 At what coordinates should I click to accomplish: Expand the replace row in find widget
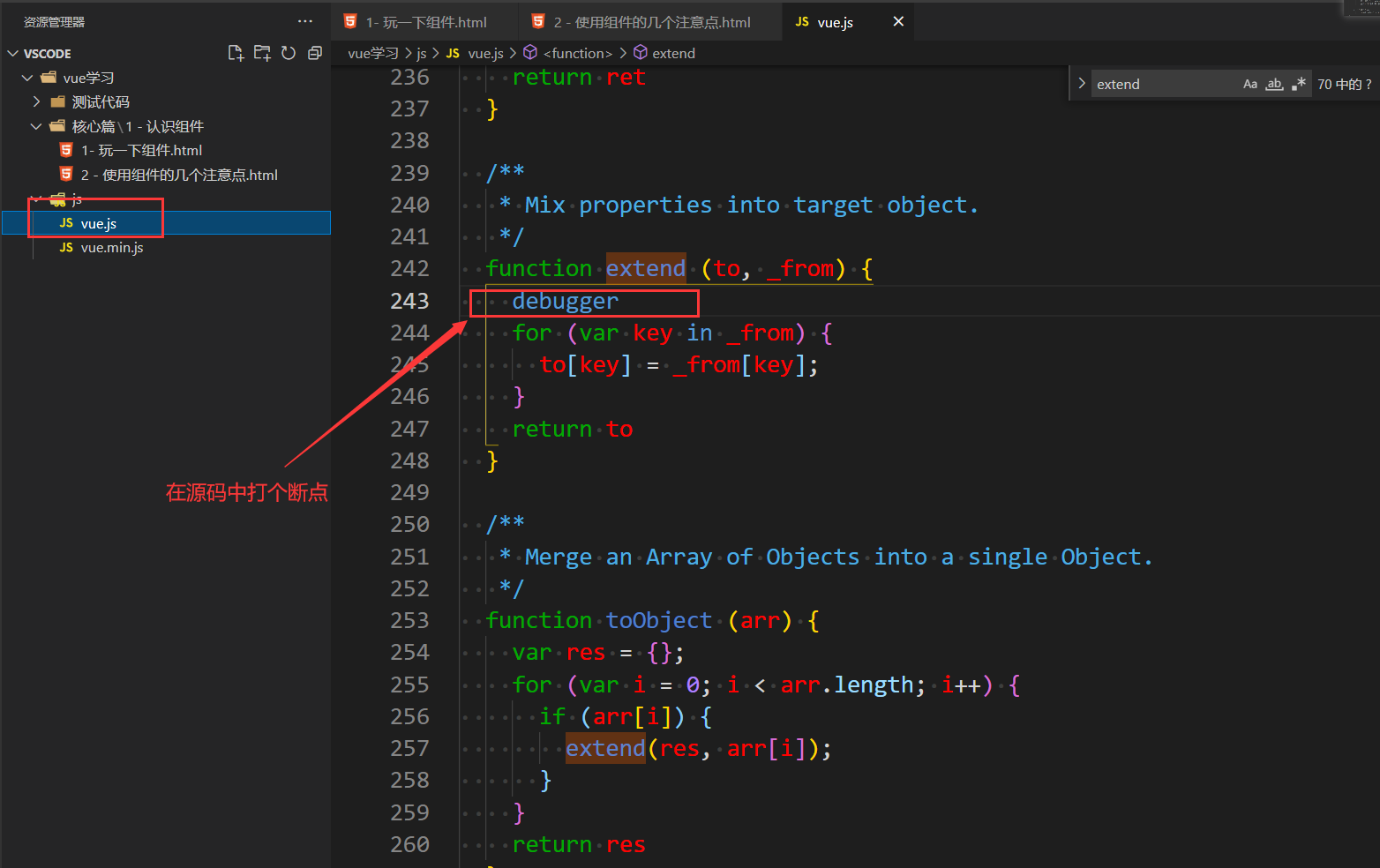point(1081,84)
